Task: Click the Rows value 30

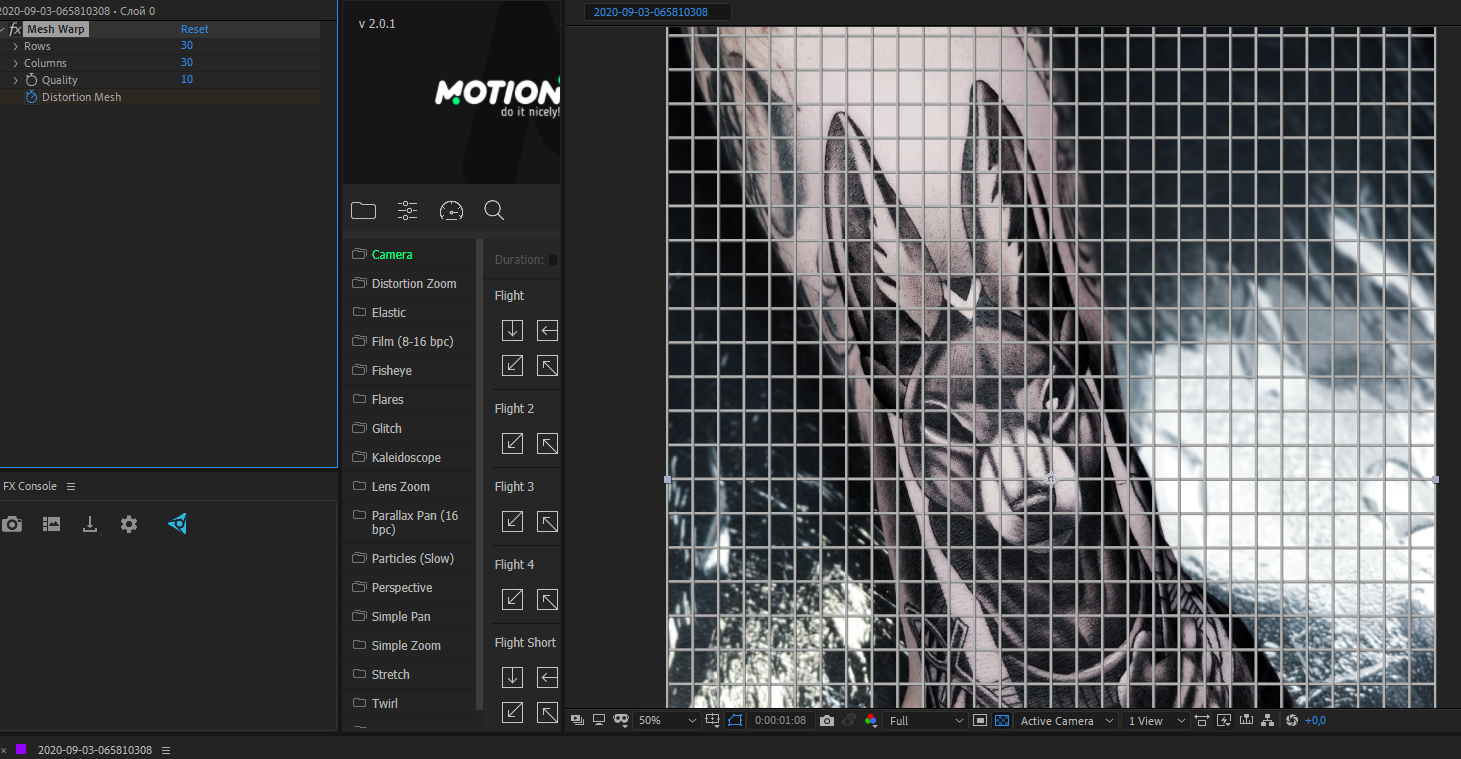Action: (187, 46)
